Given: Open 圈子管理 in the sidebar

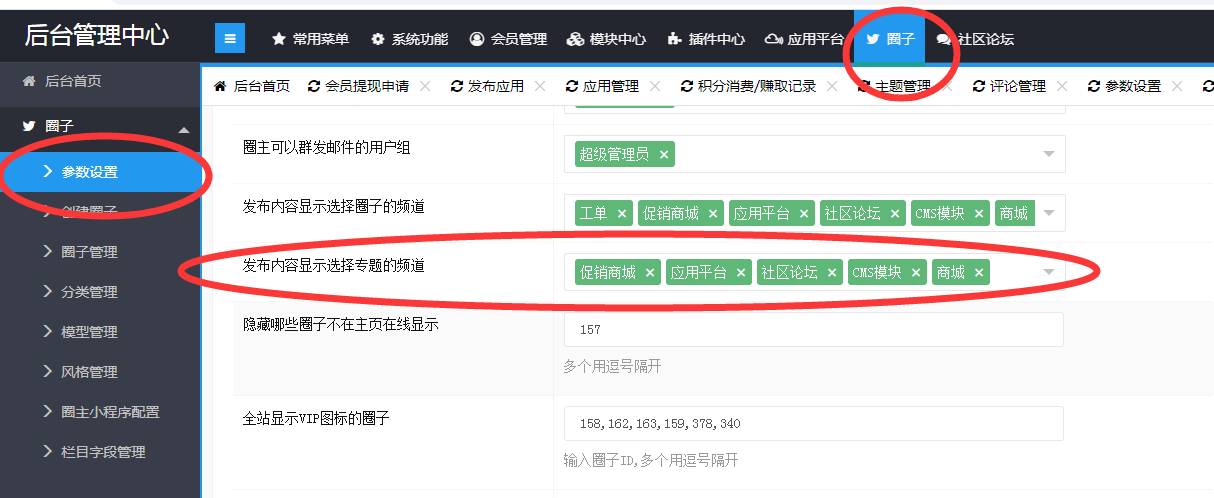Looking at the screenshot, I should coord(89,252).
